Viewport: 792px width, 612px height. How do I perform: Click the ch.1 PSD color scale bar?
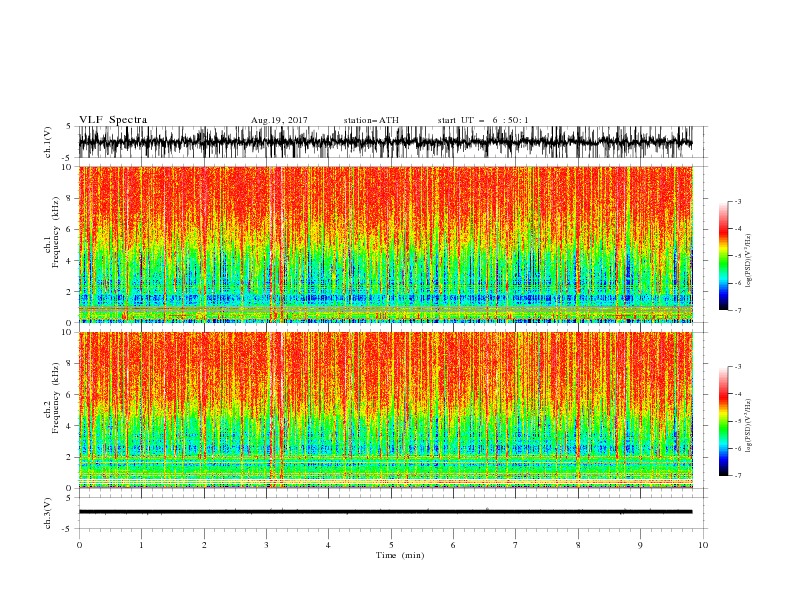pos(723,256)
